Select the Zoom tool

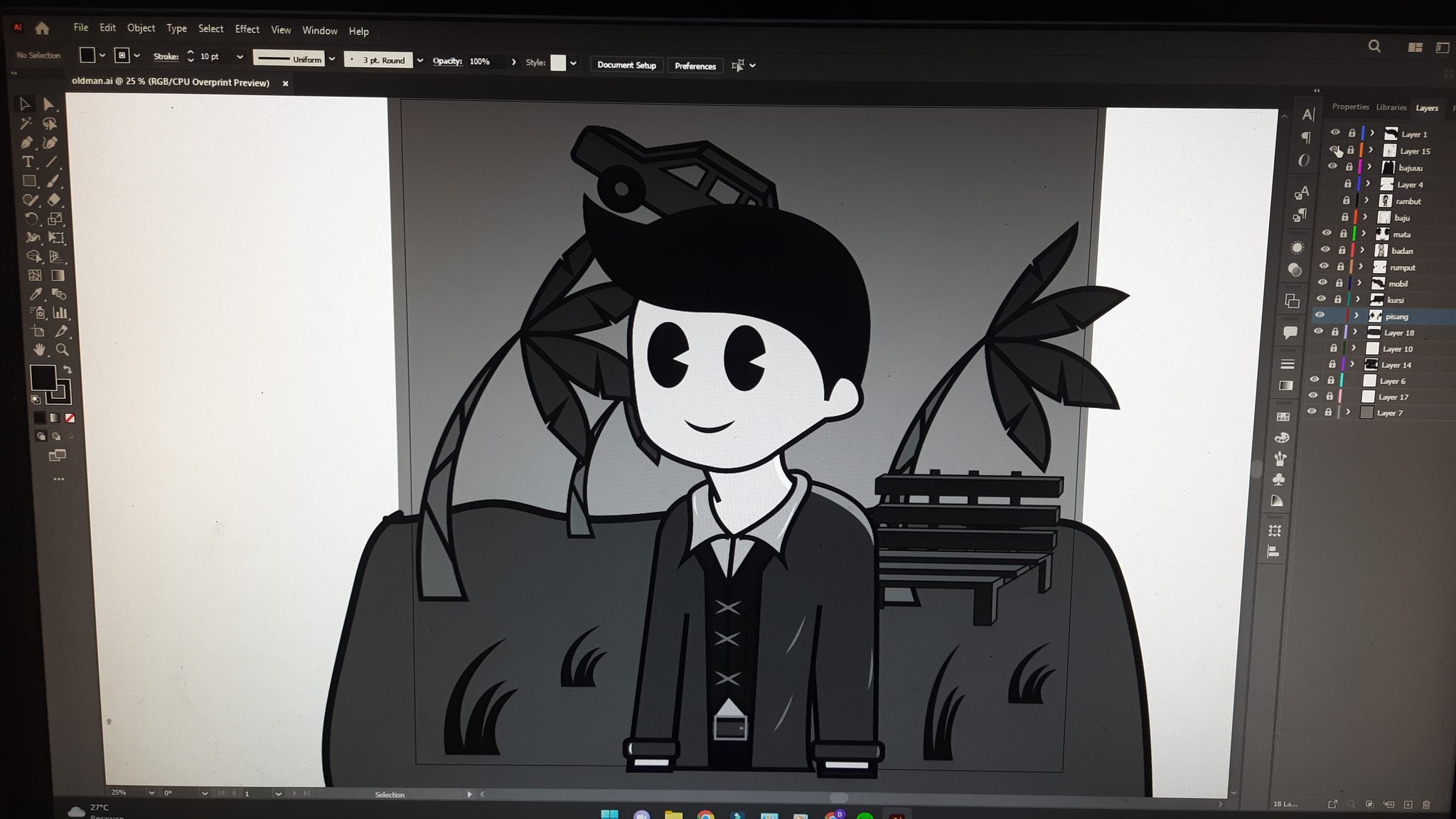pos(63,349)
